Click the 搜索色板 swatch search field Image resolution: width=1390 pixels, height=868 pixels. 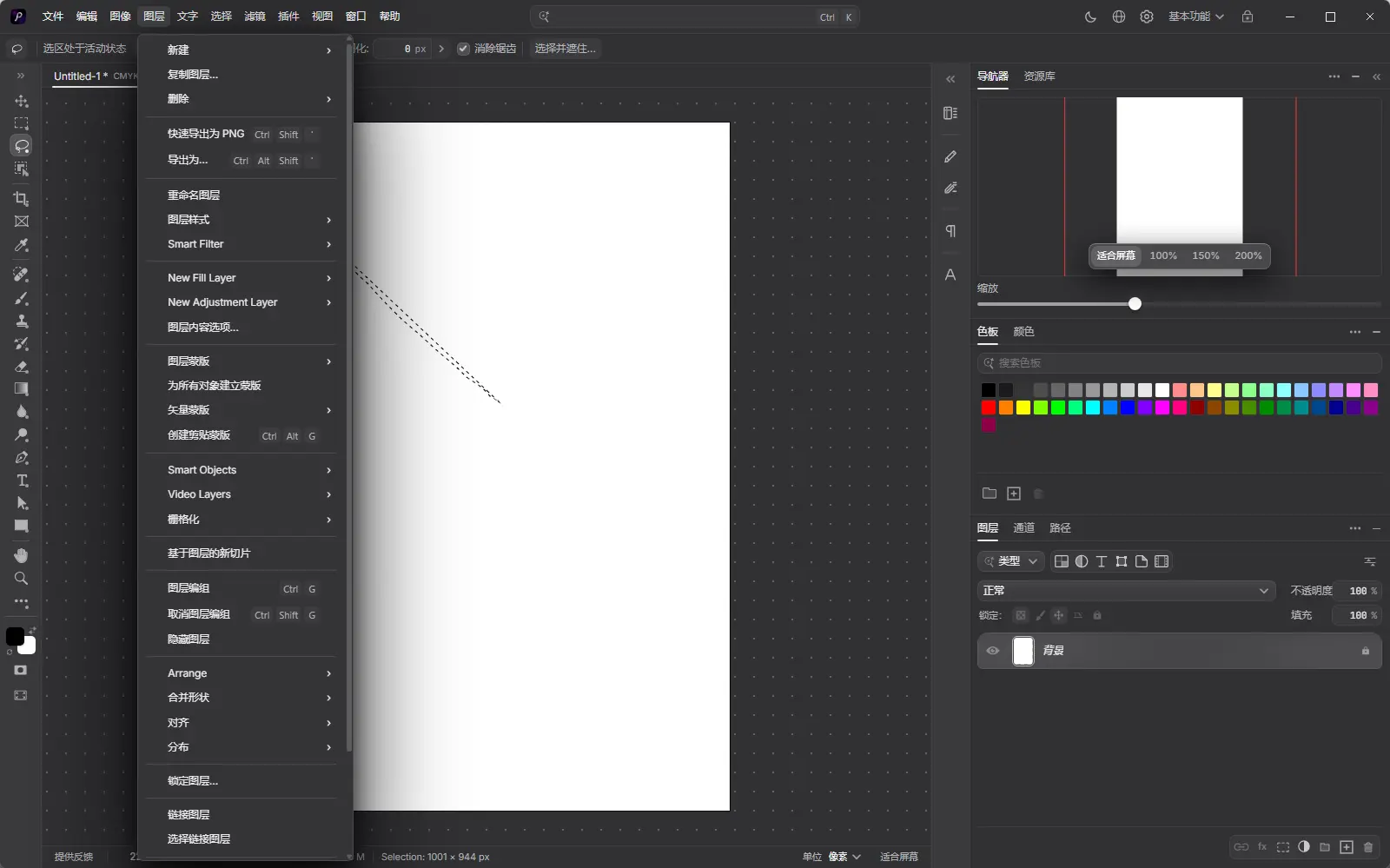pos(1179,363)
